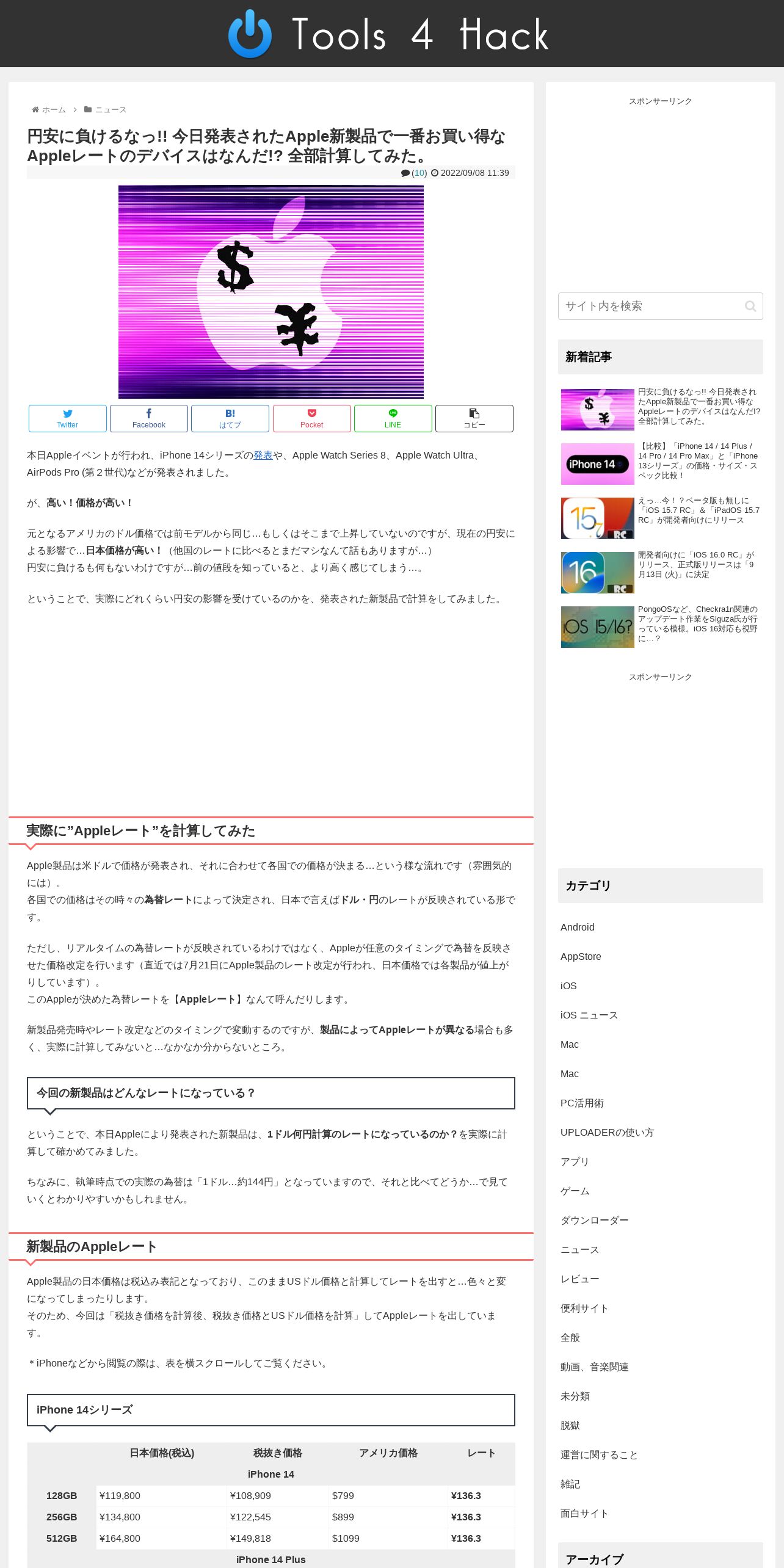The image size is (784, 1568).
Task: Share the article via LINE
Action: point(393,418)
